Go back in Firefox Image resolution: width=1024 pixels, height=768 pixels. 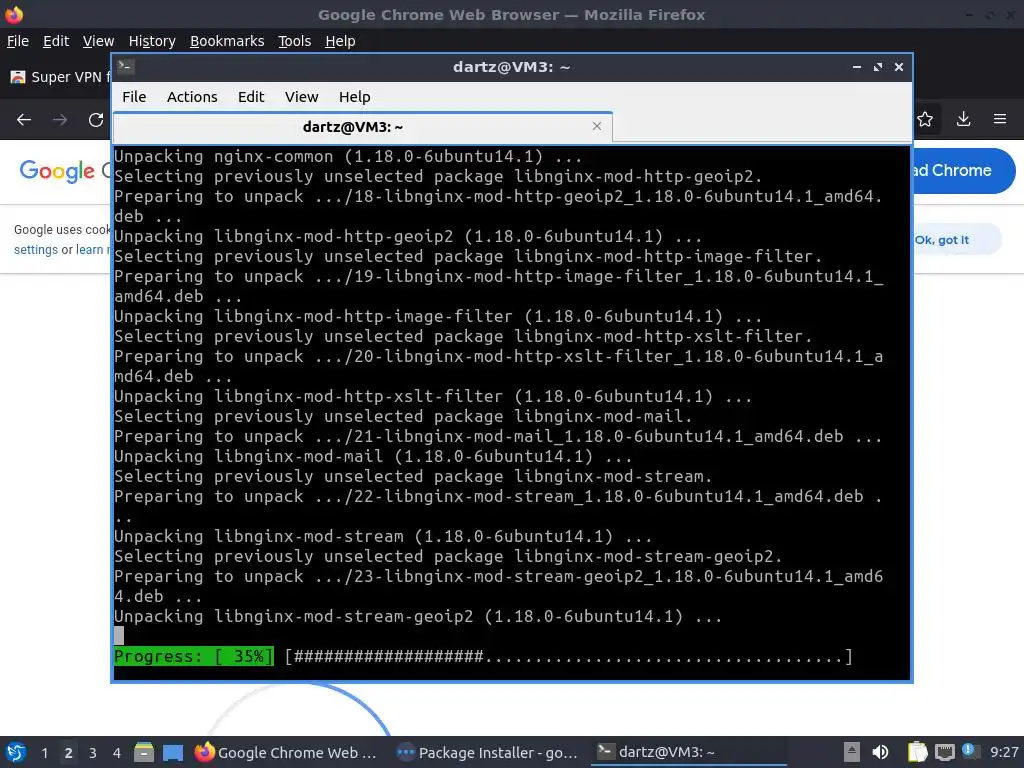(24, 120)
